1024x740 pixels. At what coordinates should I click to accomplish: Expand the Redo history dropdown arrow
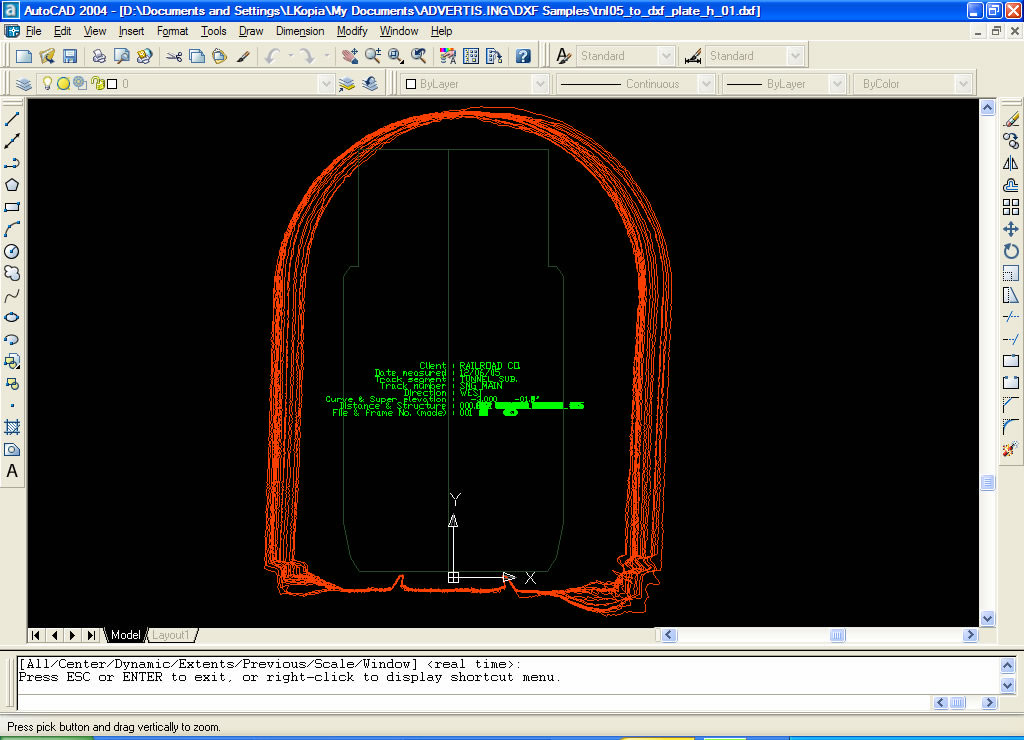[x=326, y=56]
